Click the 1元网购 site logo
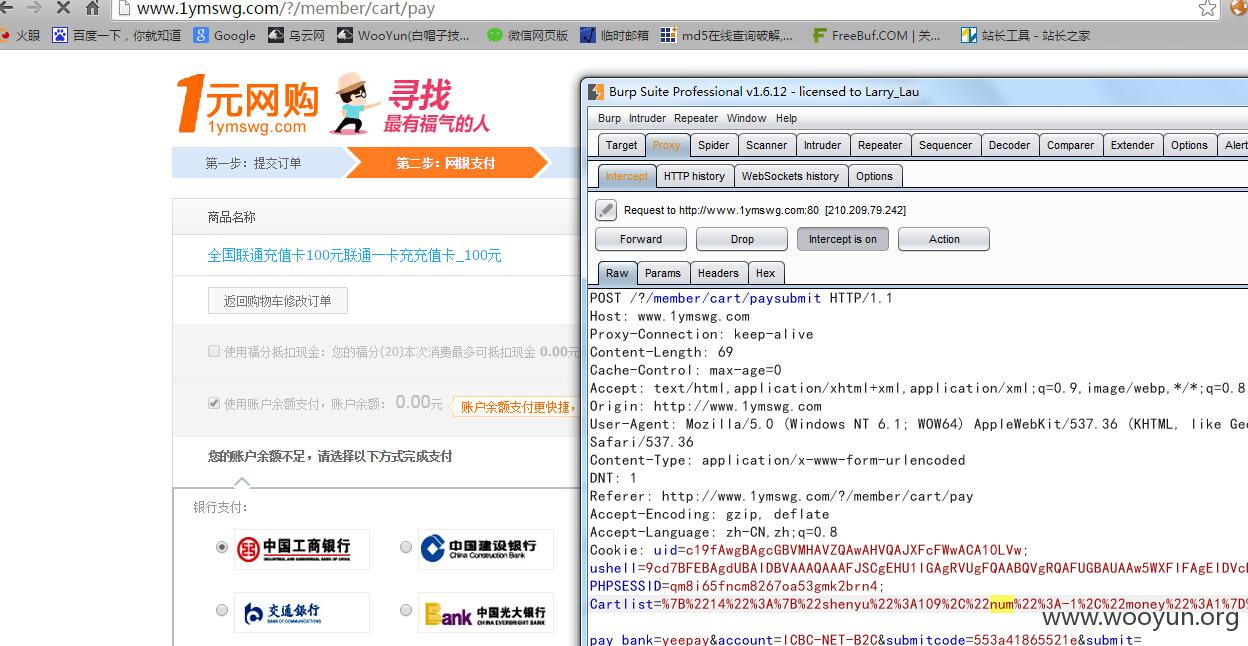1248x646 pixels. [247, 104]
